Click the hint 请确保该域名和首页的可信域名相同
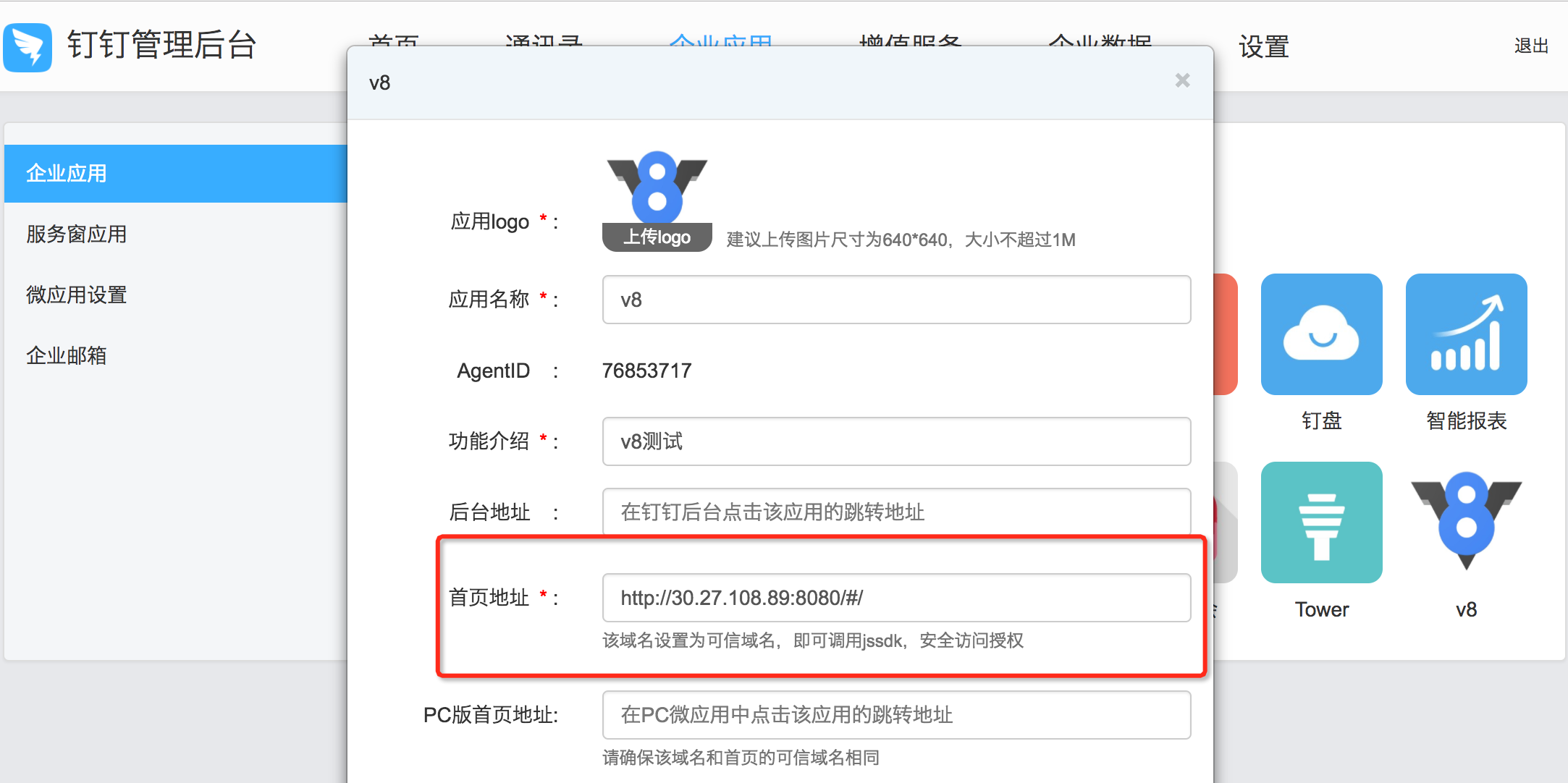 click(x=741, y=758)
